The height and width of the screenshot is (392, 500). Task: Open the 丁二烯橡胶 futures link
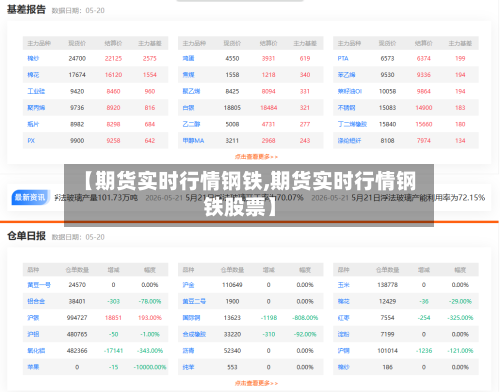click(x=352, y=124)
